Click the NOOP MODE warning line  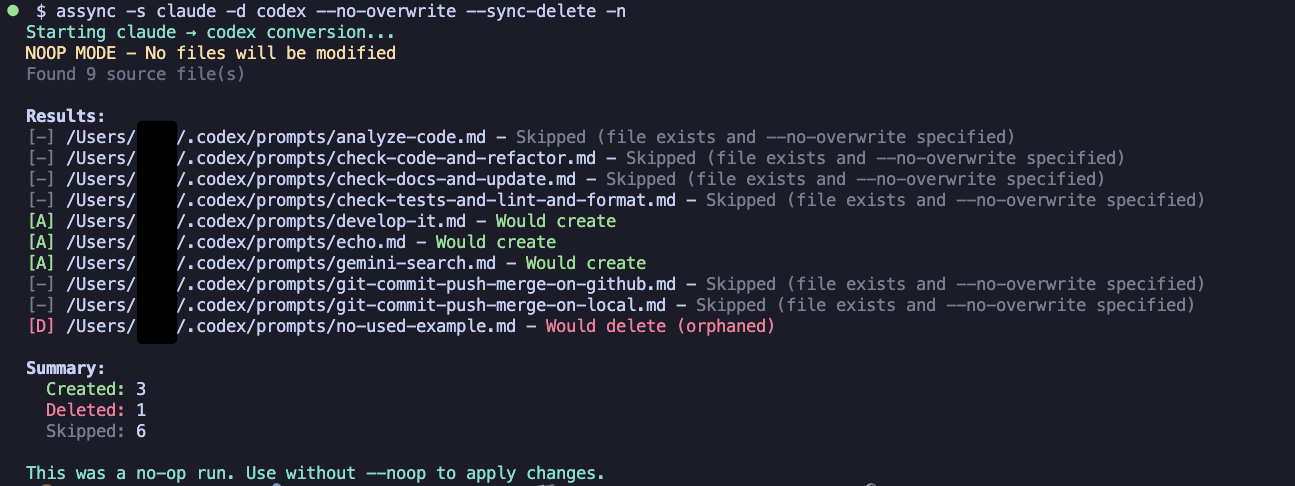pyautogui.click(x=211, y=53)
